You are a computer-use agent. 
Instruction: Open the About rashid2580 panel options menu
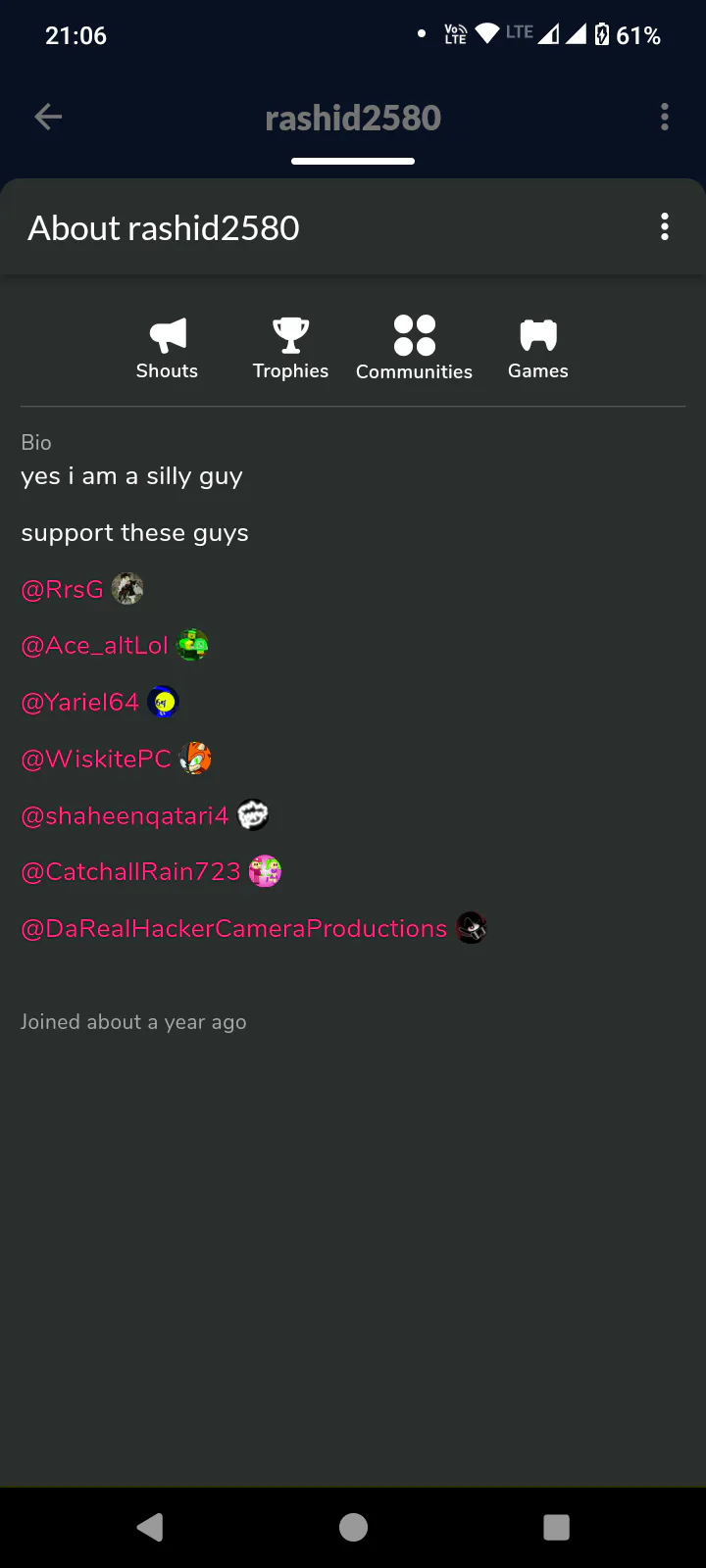coord(665,227)
